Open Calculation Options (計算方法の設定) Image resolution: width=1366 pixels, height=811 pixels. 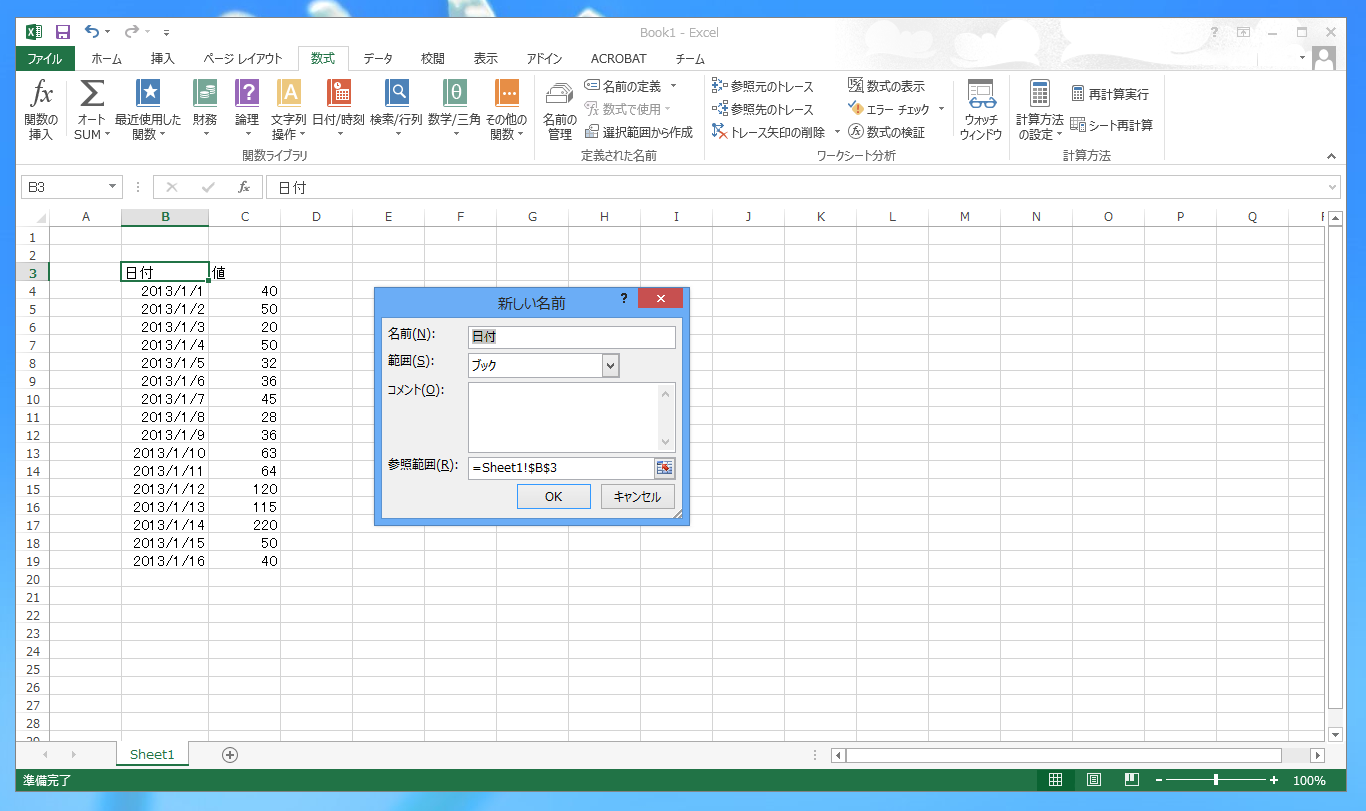click(x=1040, y=110)
